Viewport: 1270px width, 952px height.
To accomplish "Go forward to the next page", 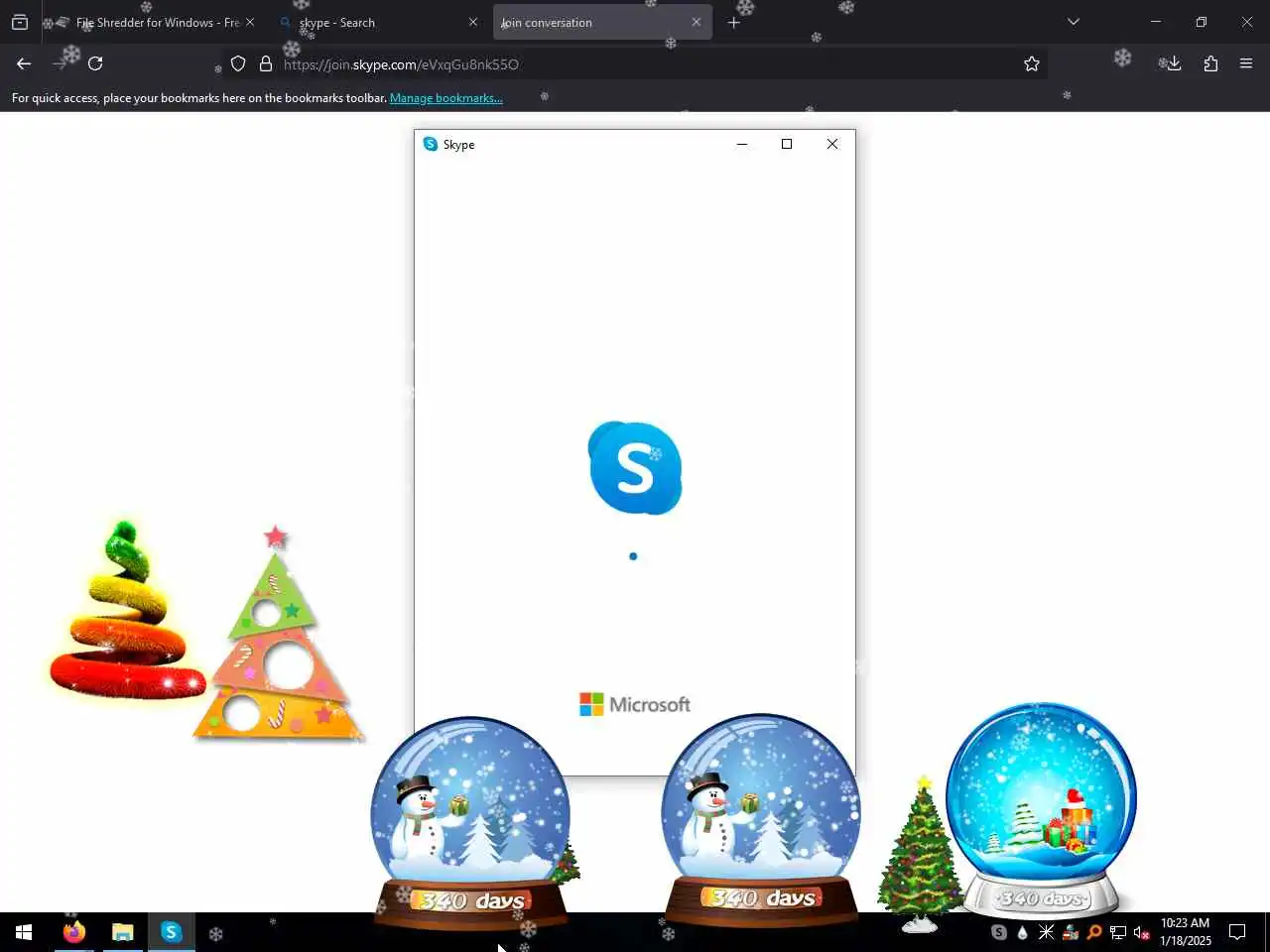I will tap(60, 63).
